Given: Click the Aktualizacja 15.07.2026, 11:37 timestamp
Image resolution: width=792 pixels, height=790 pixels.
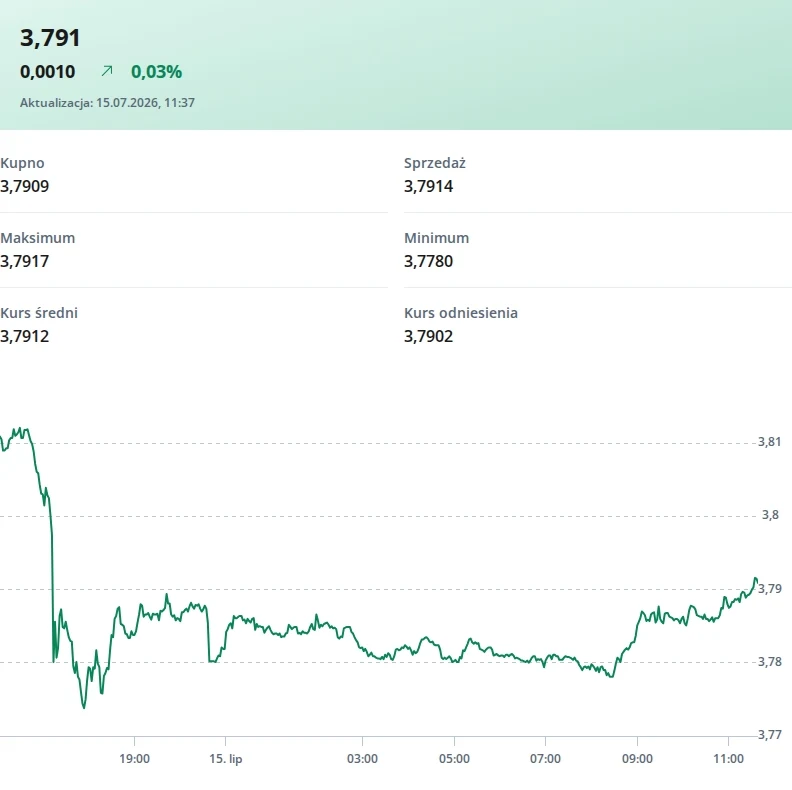Looking at the screenshot, I should tap(107, 103).
